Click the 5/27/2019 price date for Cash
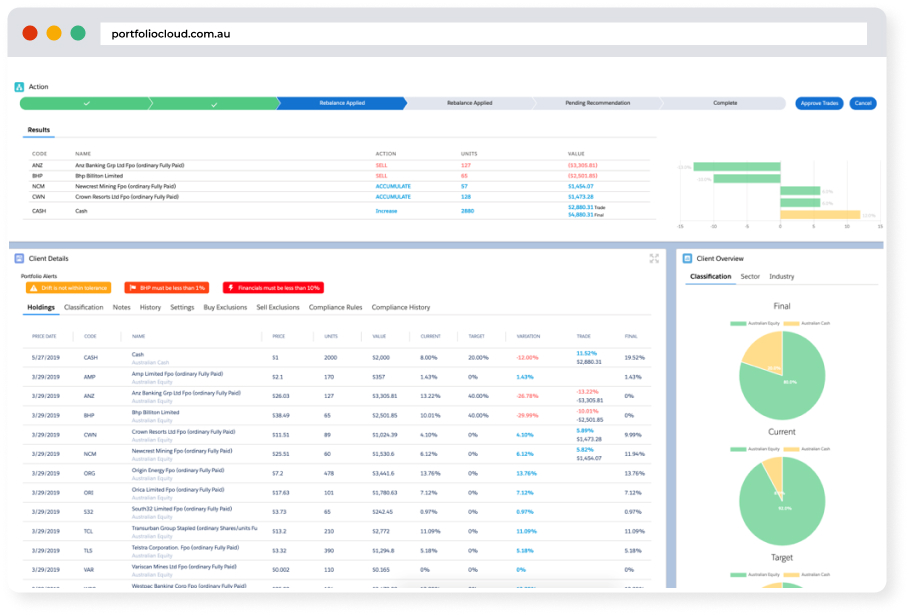Viewport: 909px width, 615px height. 46,358
